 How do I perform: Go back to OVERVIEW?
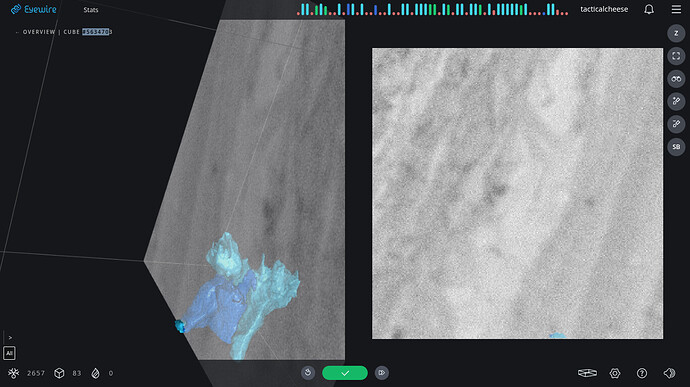[x=39, y=32]
